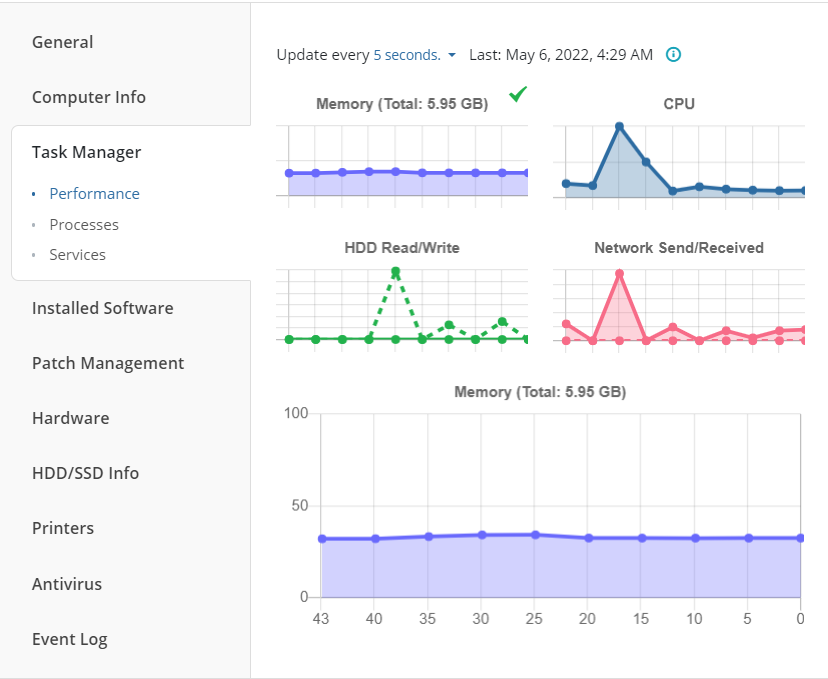Open the Computer Info section
This screenshot has width=828, height=679.
click(89, 97)
